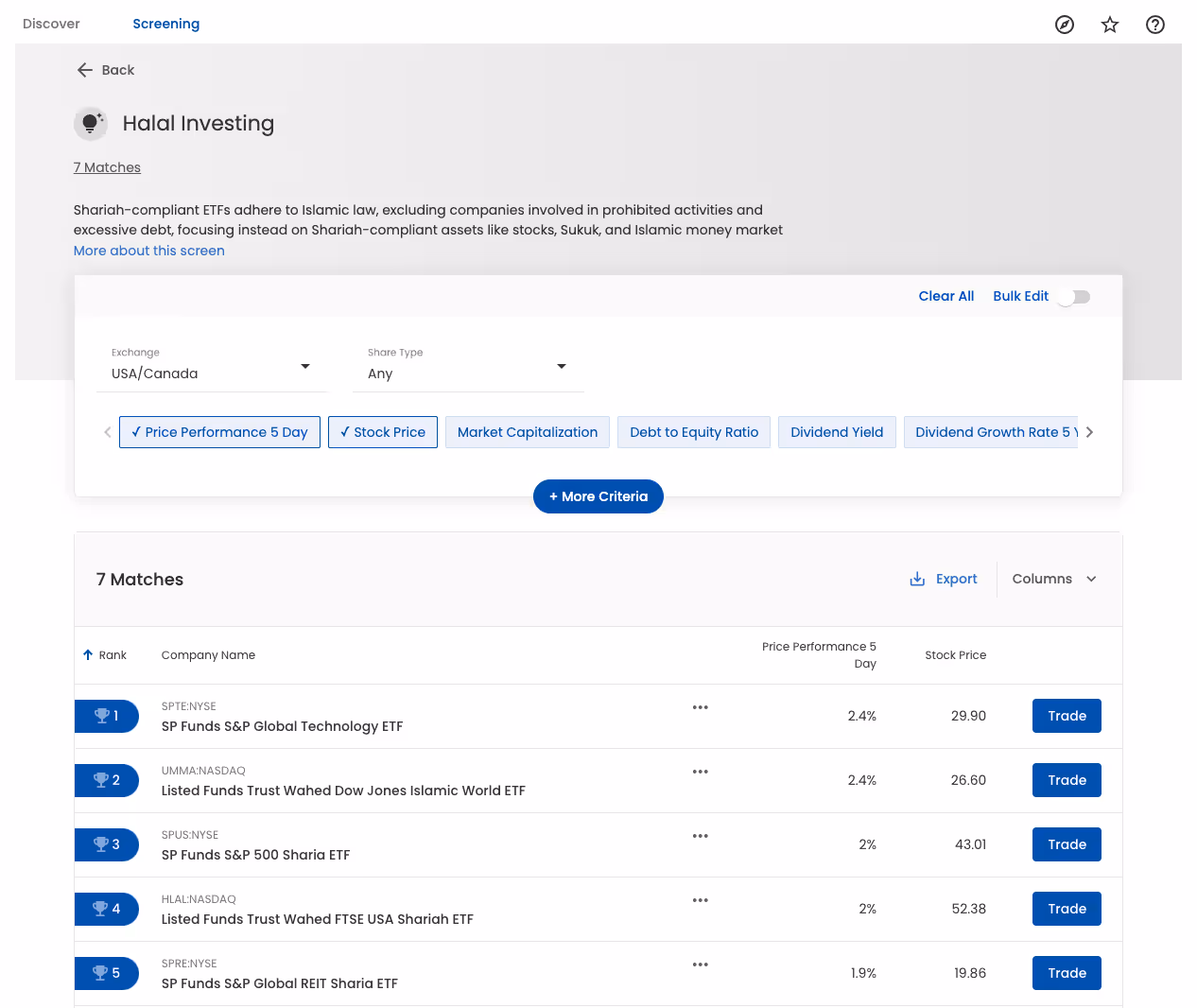Trade Wahed FTSE USA Shariah ETF
This screenshot has height=1008, width=1197.
pos(1067,909)
